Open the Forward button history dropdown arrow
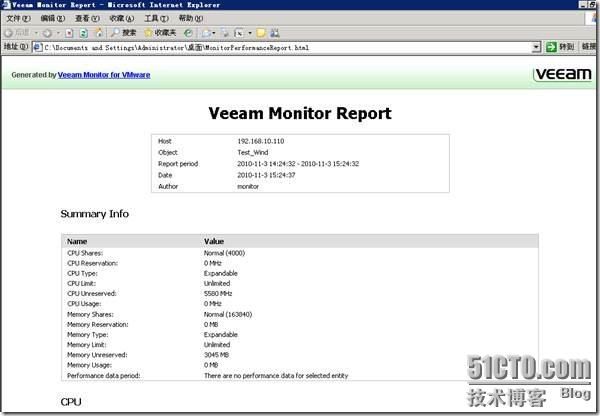Screen dimensions: 600x416 tap(58, 33)
